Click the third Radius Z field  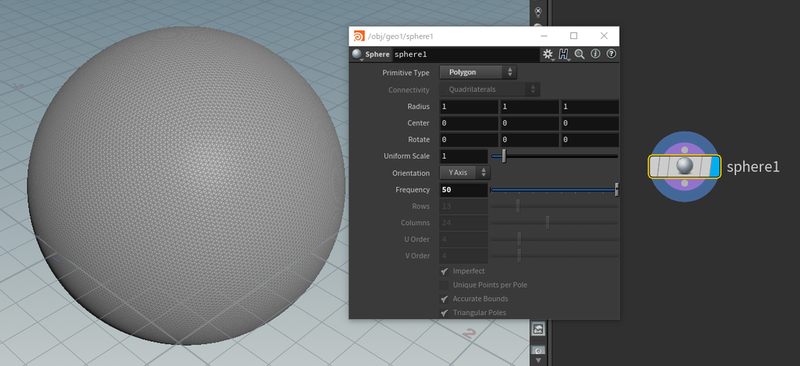(589, 107)
